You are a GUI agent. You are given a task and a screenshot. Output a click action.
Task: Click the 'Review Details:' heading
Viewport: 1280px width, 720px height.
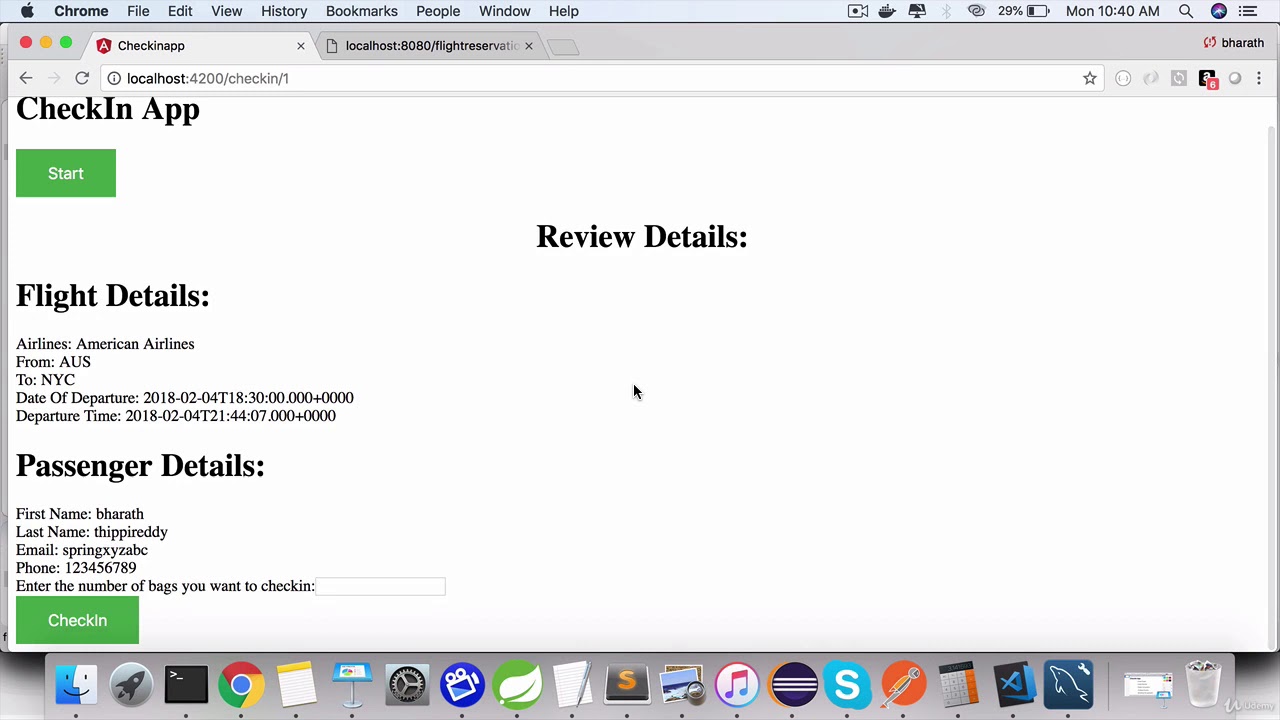point(642,237)
